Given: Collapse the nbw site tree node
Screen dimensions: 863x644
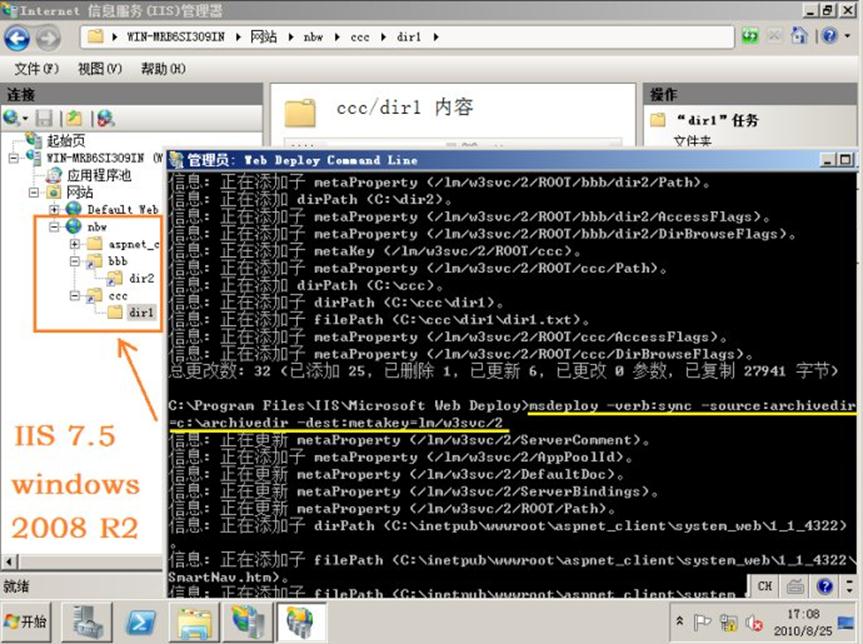Looking at the screenshot, I should 54,227.
